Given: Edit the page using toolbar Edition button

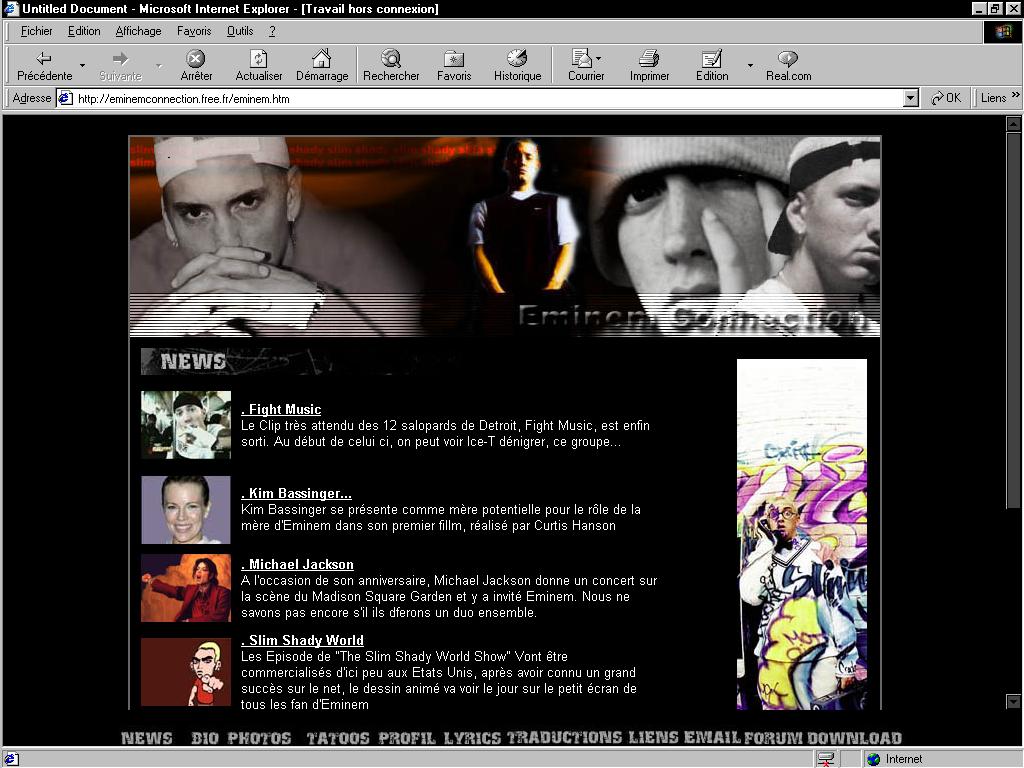Looking at the screenshot, I should click(712, 66).
